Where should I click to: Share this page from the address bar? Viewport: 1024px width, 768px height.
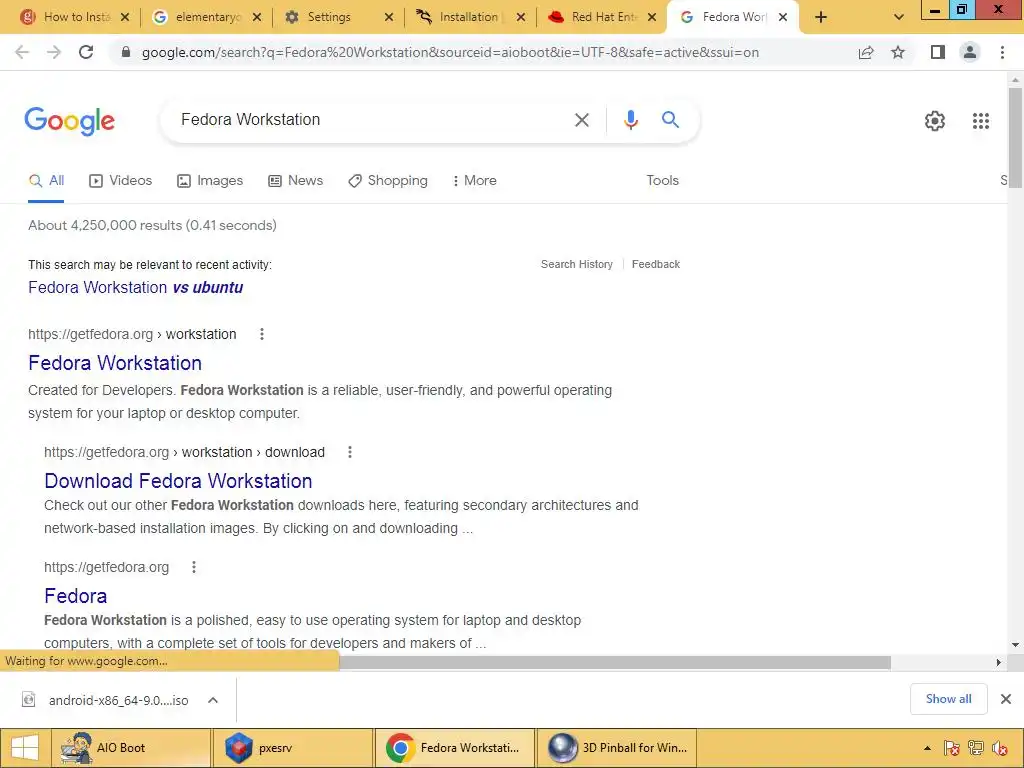tap(866, 52)
